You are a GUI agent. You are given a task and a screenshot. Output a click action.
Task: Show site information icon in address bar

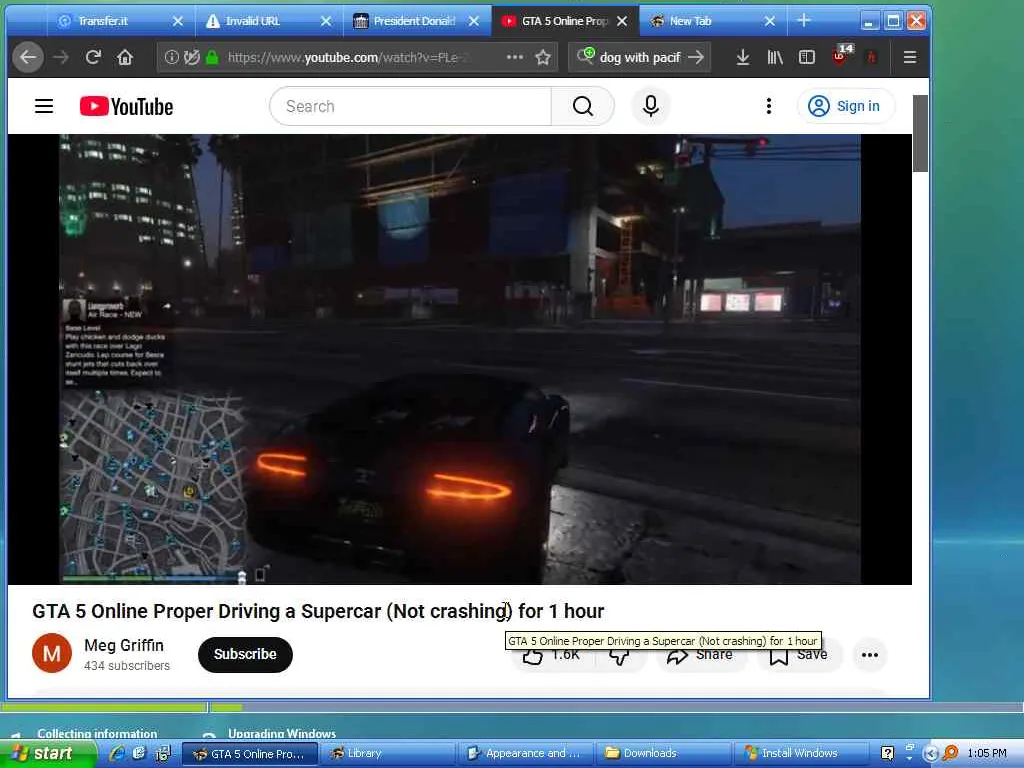(x=171, y=57)
